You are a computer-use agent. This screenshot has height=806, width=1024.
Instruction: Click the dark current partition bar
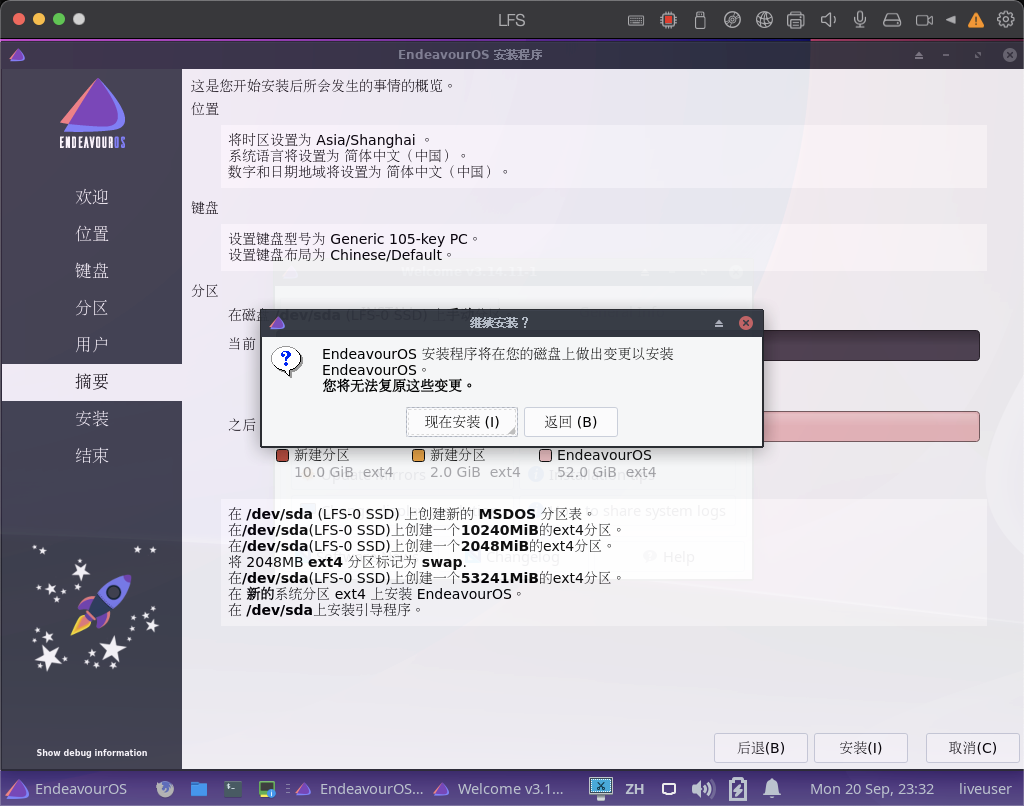click(x=871, y=346)
